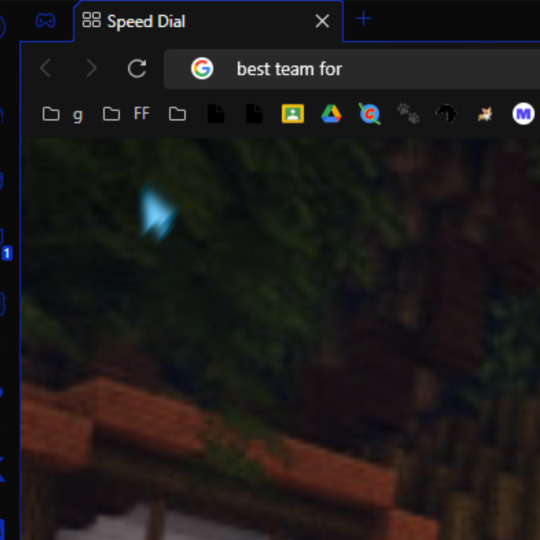Open the 'g' bookmarks folder
540x540 pixels.
[63, 114]
